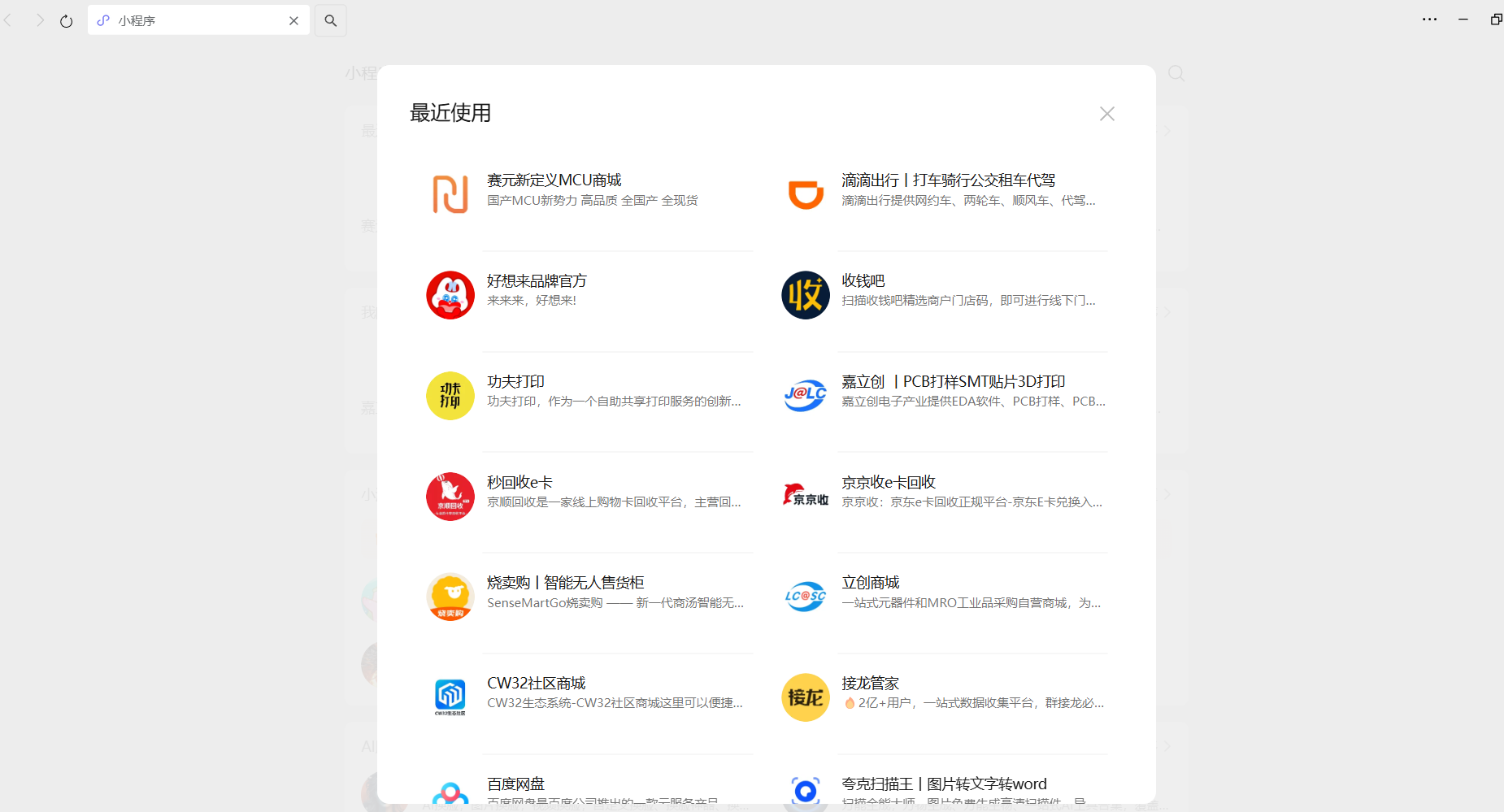
Task: Click the 嘉立创丨PCB打样SMT贴片3D打印 title
Action: tap(954, 381)
